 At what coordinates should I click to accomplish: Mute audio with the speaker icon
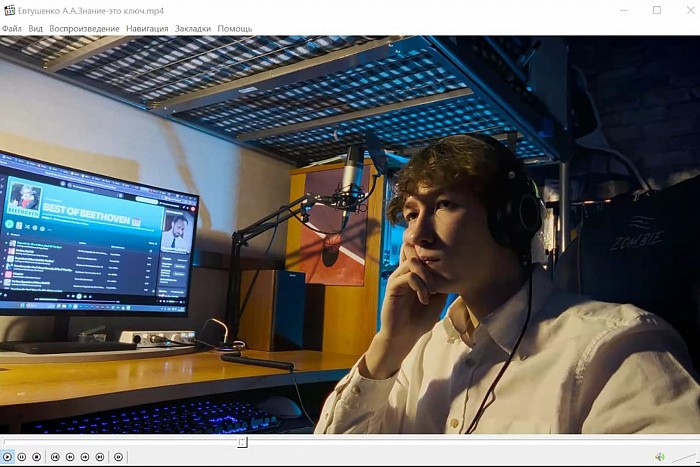pyautogui.click(x=660, y=457)
